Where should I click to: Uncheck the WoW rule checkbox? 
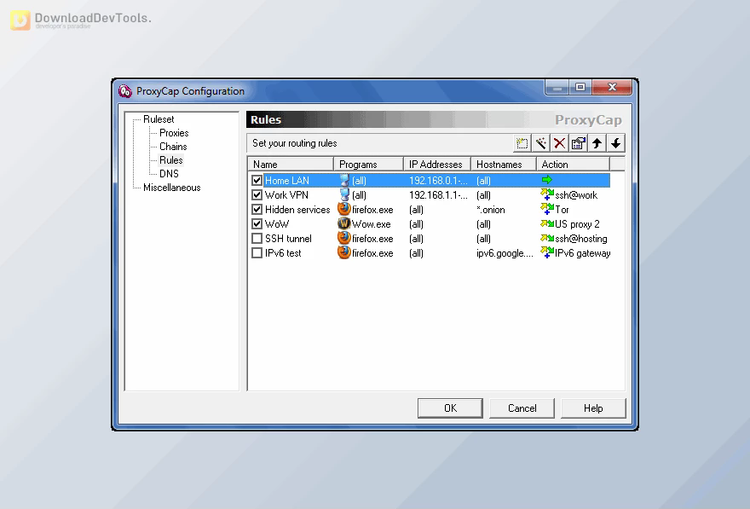click(257, 224)
